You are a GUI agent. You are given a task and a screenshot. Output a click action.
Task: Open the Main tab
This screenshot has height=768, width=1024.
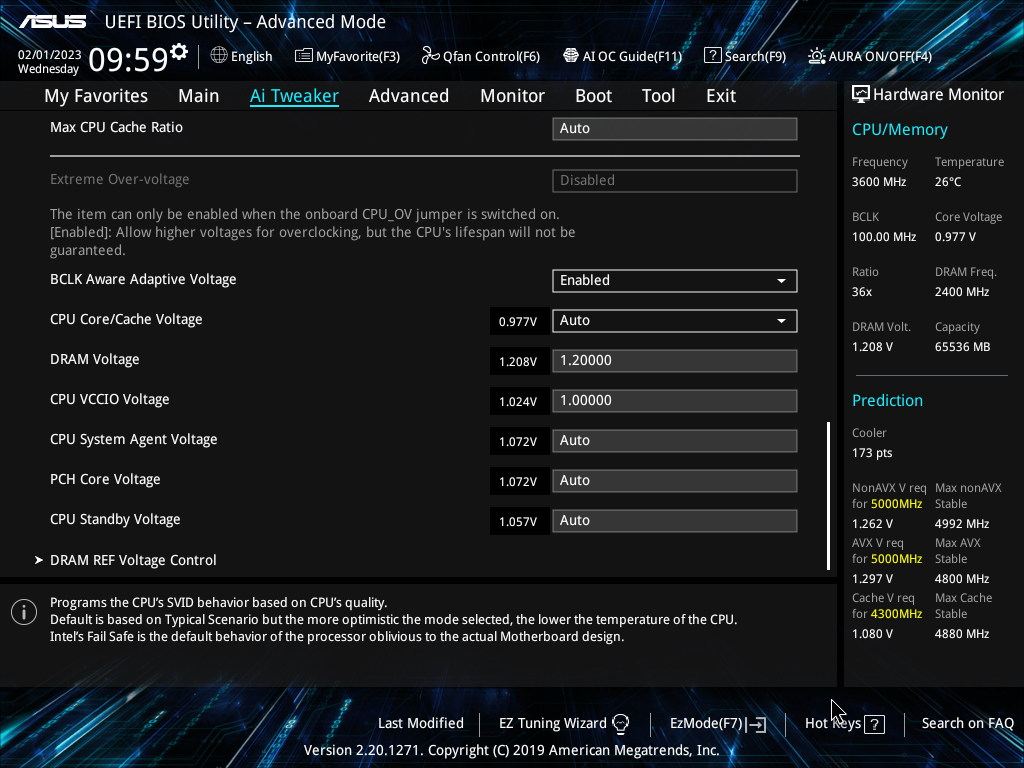199,95
